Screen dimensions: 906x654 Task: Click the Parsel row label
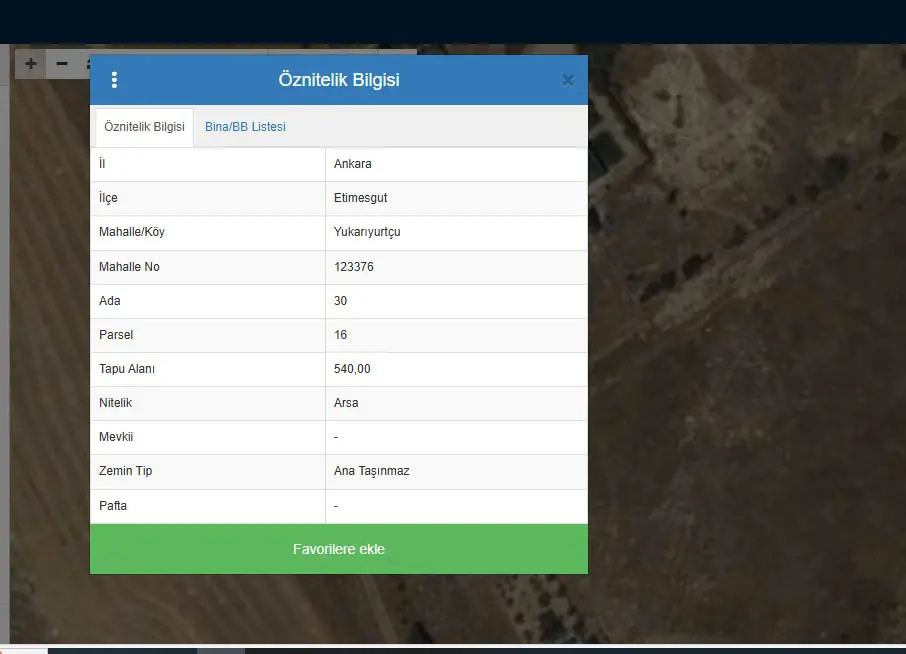pyautogui.click(x=116, y=335)
